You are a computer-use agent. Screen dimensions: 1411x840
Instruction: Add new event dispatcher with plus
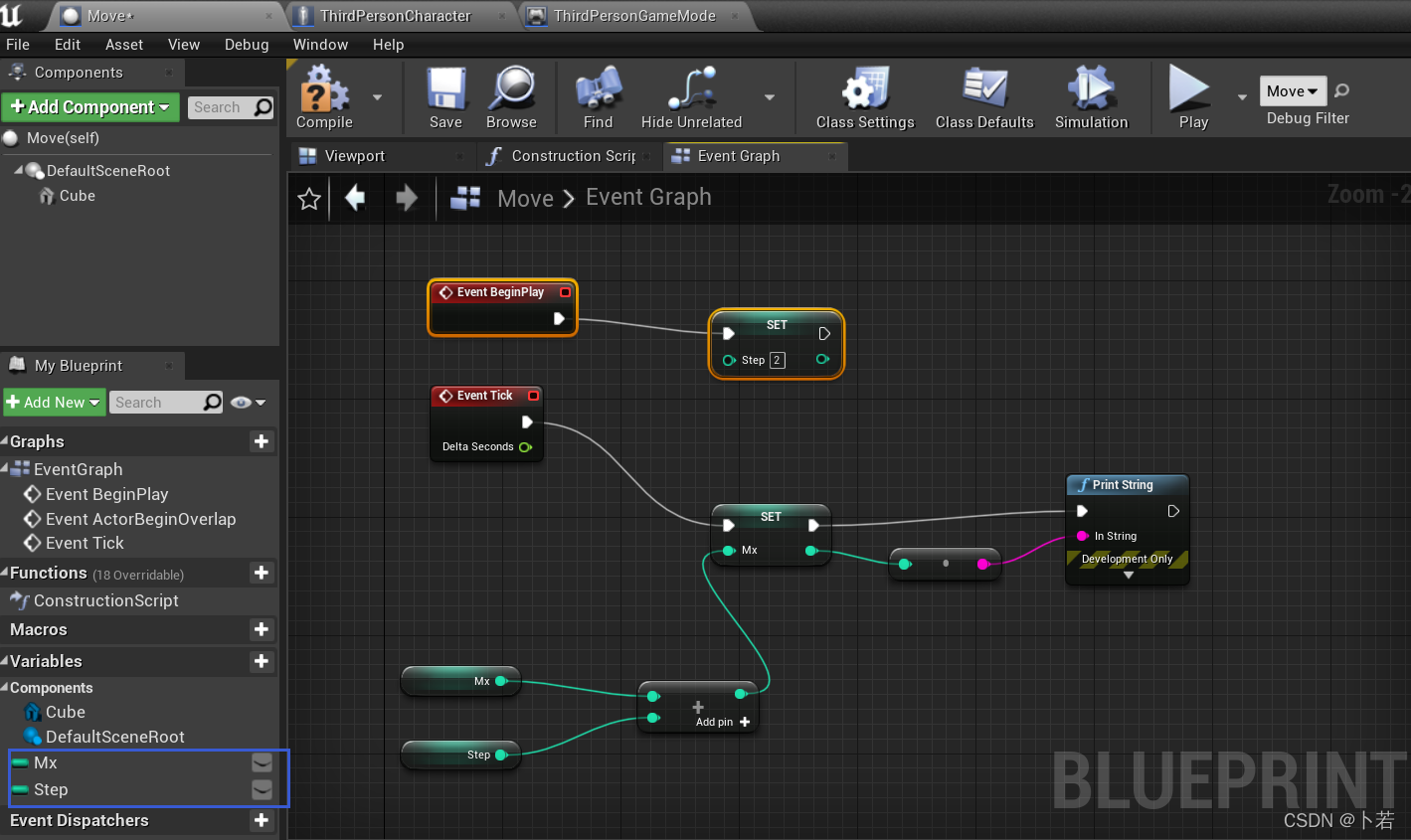pyautogui.click(x=262, y=820)
